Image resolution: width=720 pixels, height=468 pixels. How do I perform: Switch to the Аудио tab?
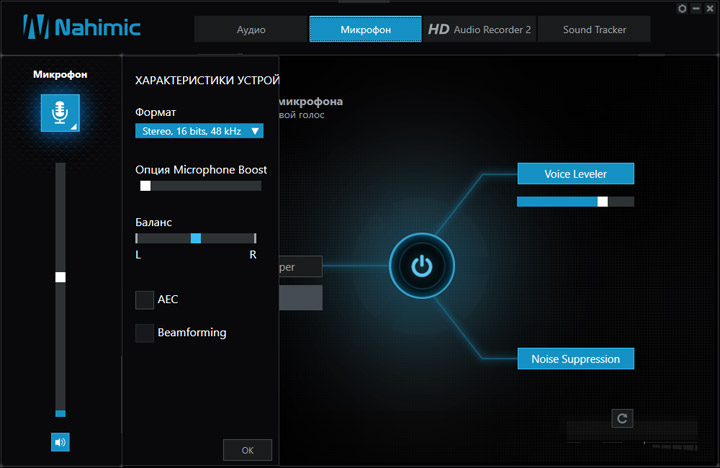pyautogui.click(x=251, y=29)
